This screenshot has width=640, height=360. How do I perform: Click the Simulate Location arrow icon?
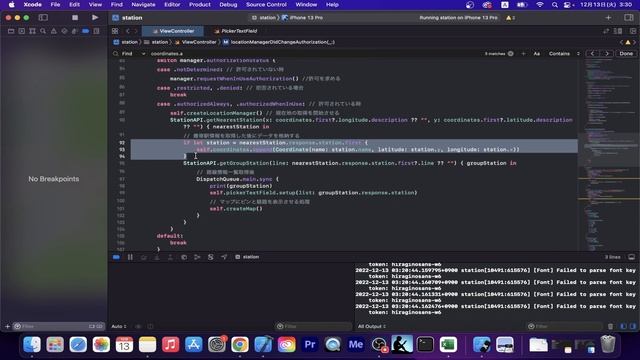pos(224,257)
